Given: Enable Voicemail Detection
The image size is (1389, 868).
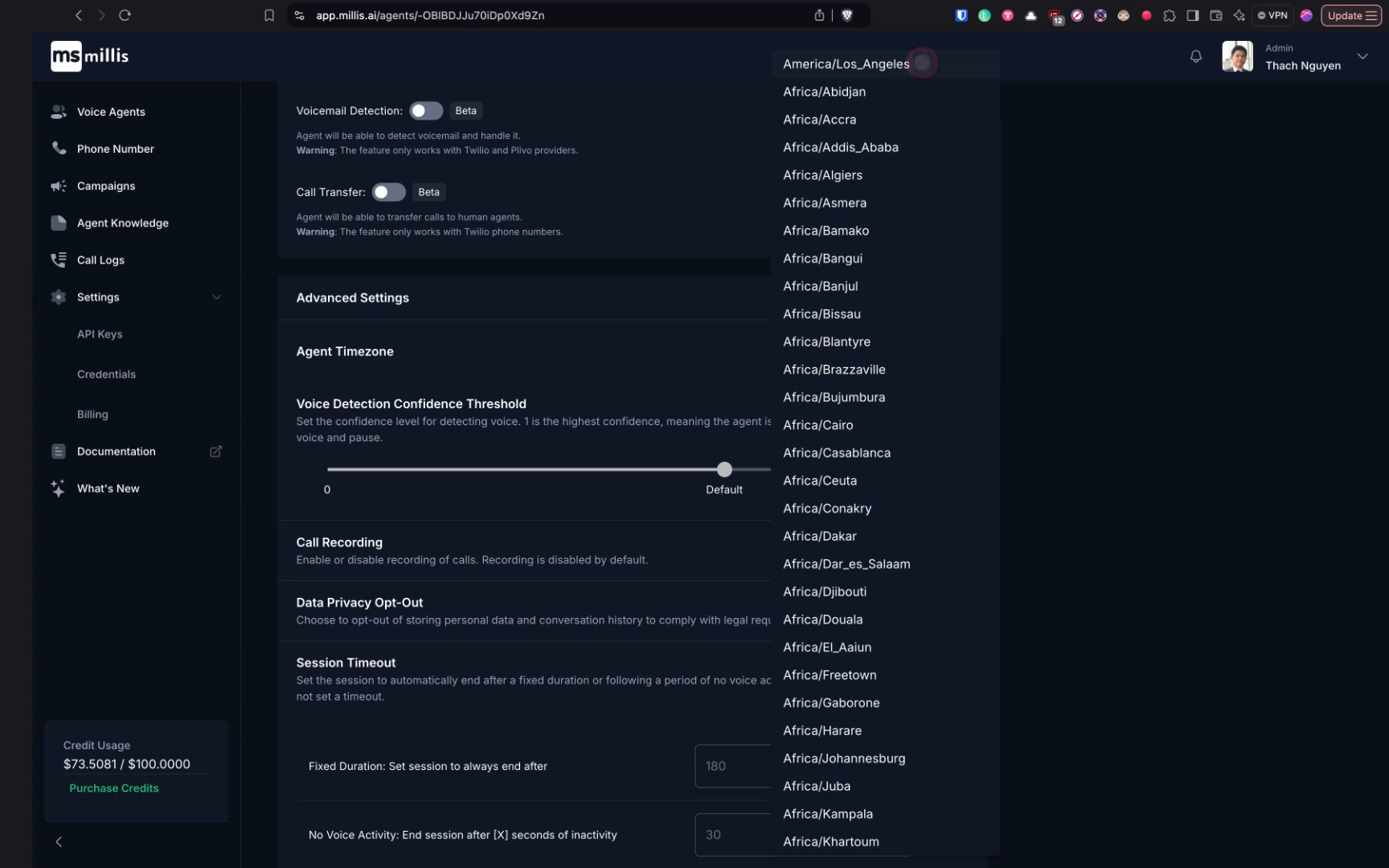Looking at the screenshot, I should click(426, 110).
